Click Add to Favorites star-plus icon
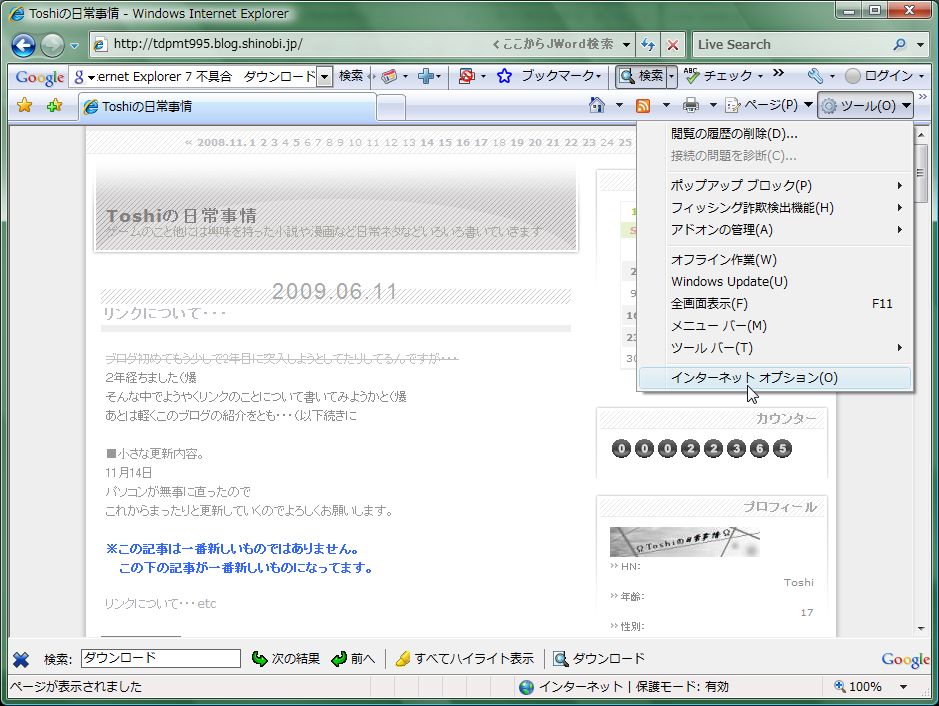The height and width of the screenshot is (706, 939). point(54,106)
